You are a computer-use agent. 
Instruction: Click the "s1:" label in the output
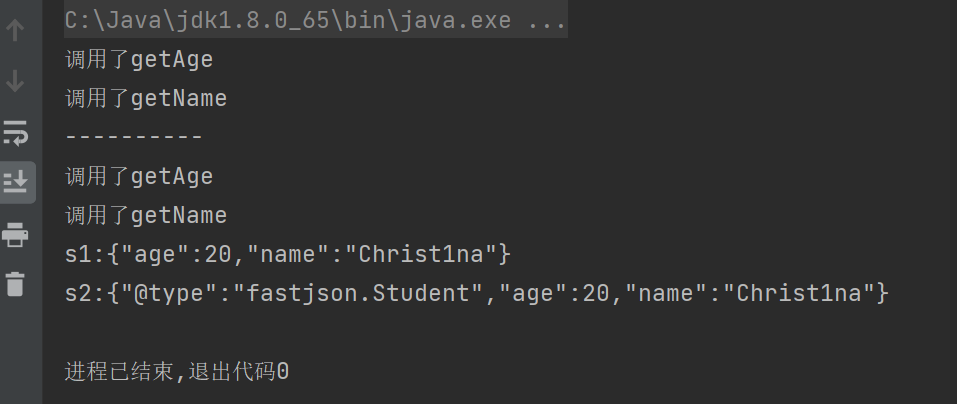click(x=84, y=255)
